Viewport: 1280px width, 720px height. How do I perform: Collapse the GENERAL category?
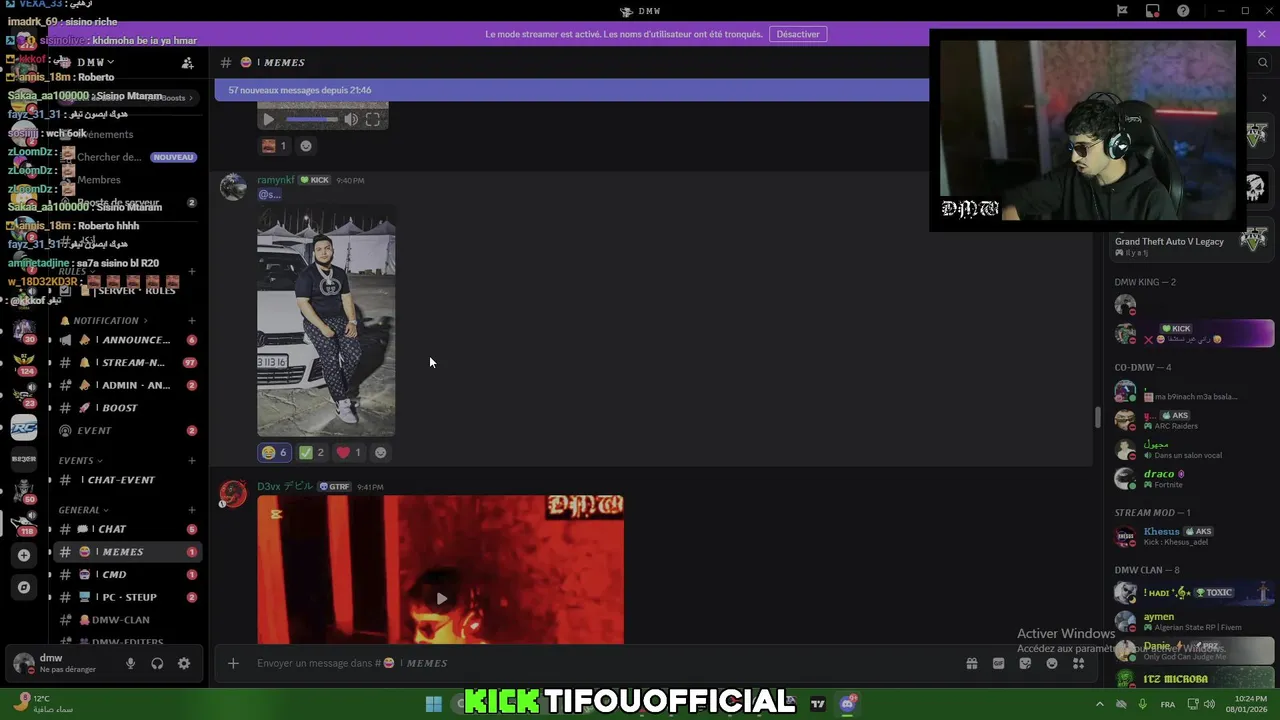pyautogui.click(x=83, y=510)
